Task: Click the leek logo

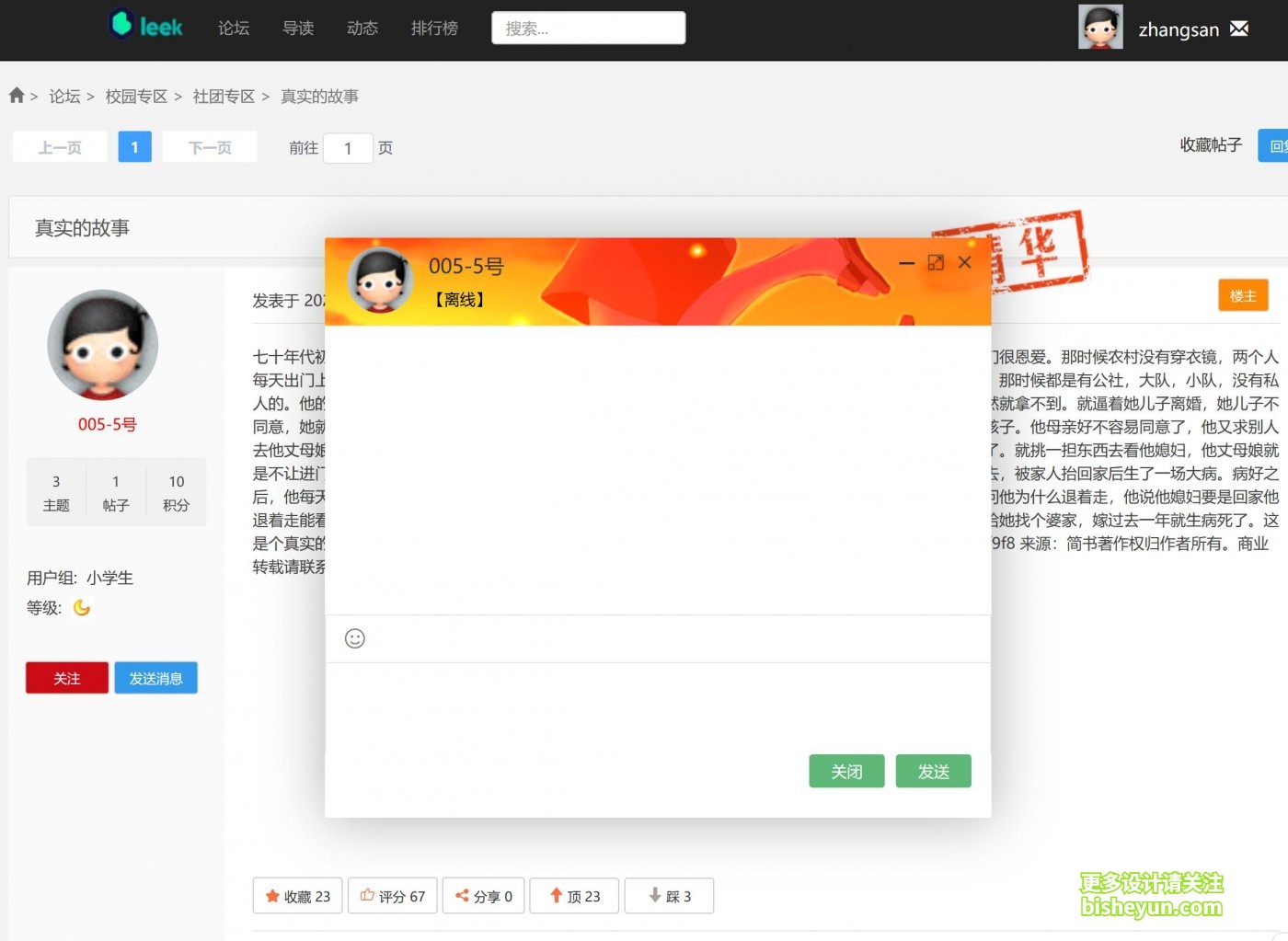Action: pos(146,26)
